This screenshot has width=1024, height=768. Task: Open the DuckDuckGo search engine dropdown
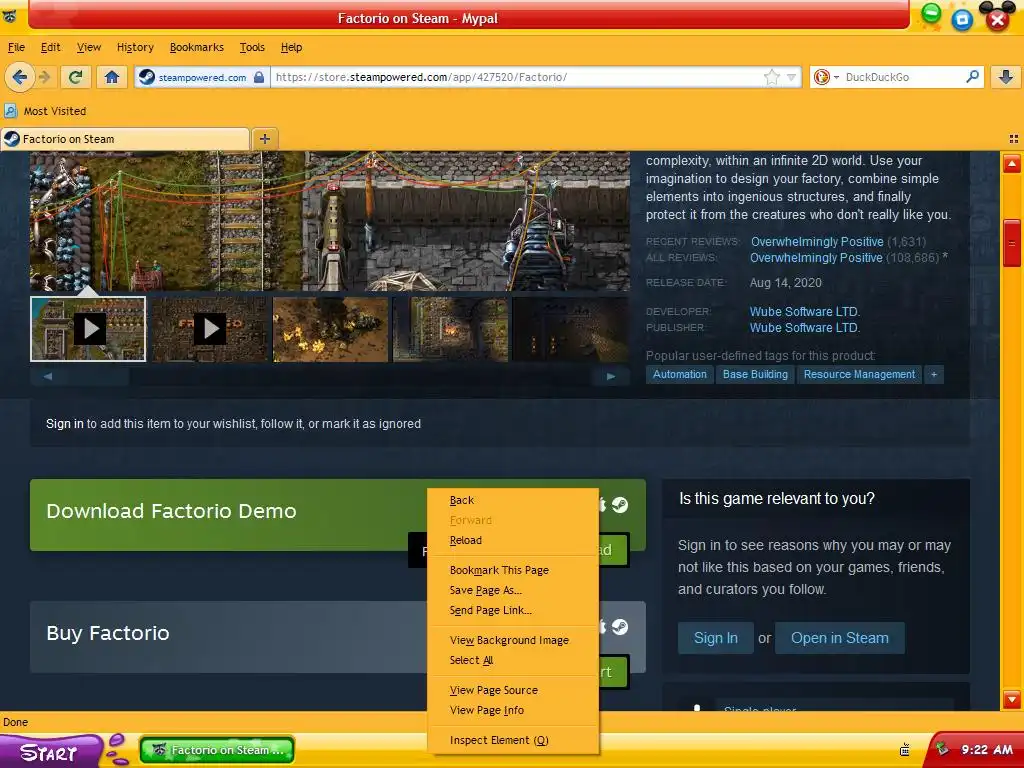point(825,77)
